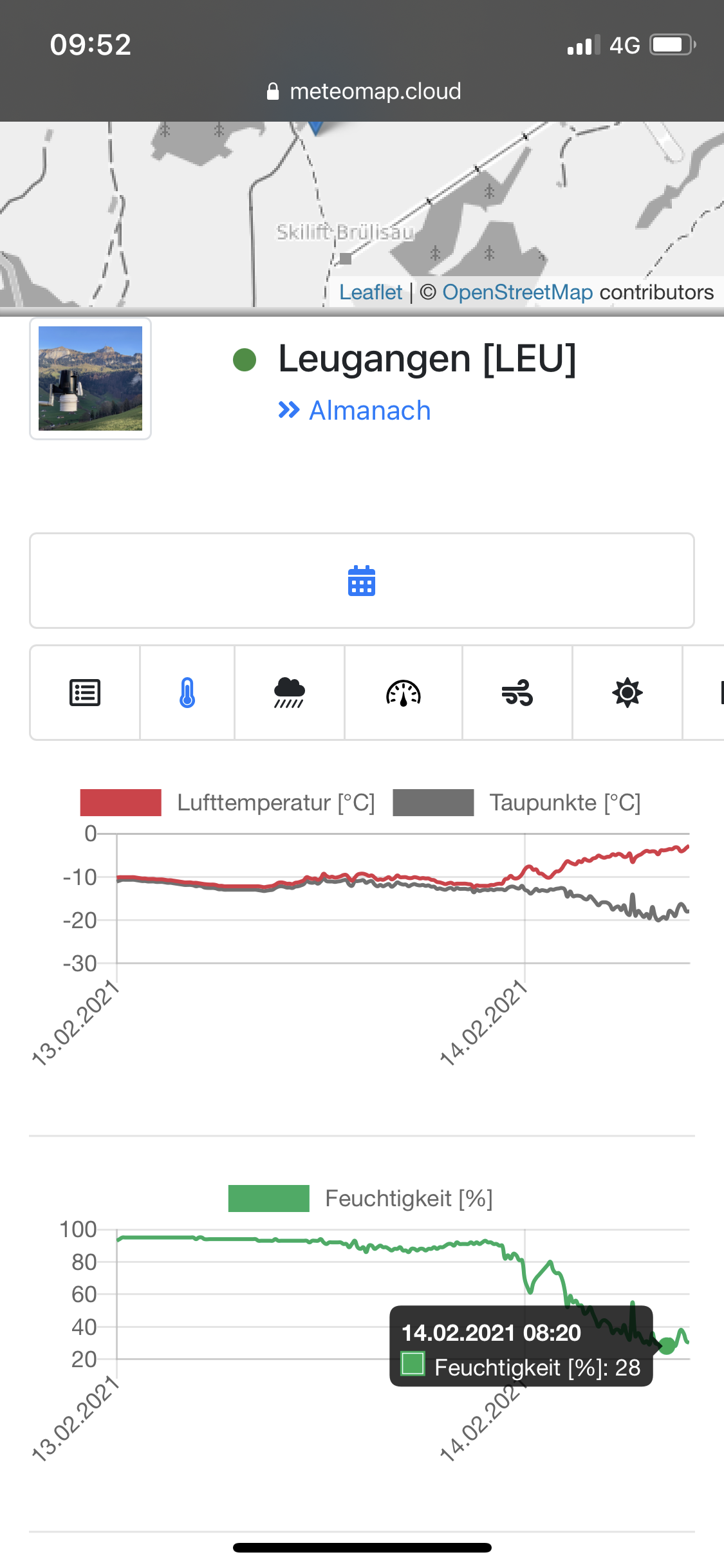The height and width of the screenshot is (1568, 724).
Task: Visit the OpenStreetMap link
Action: coord(517,292)
